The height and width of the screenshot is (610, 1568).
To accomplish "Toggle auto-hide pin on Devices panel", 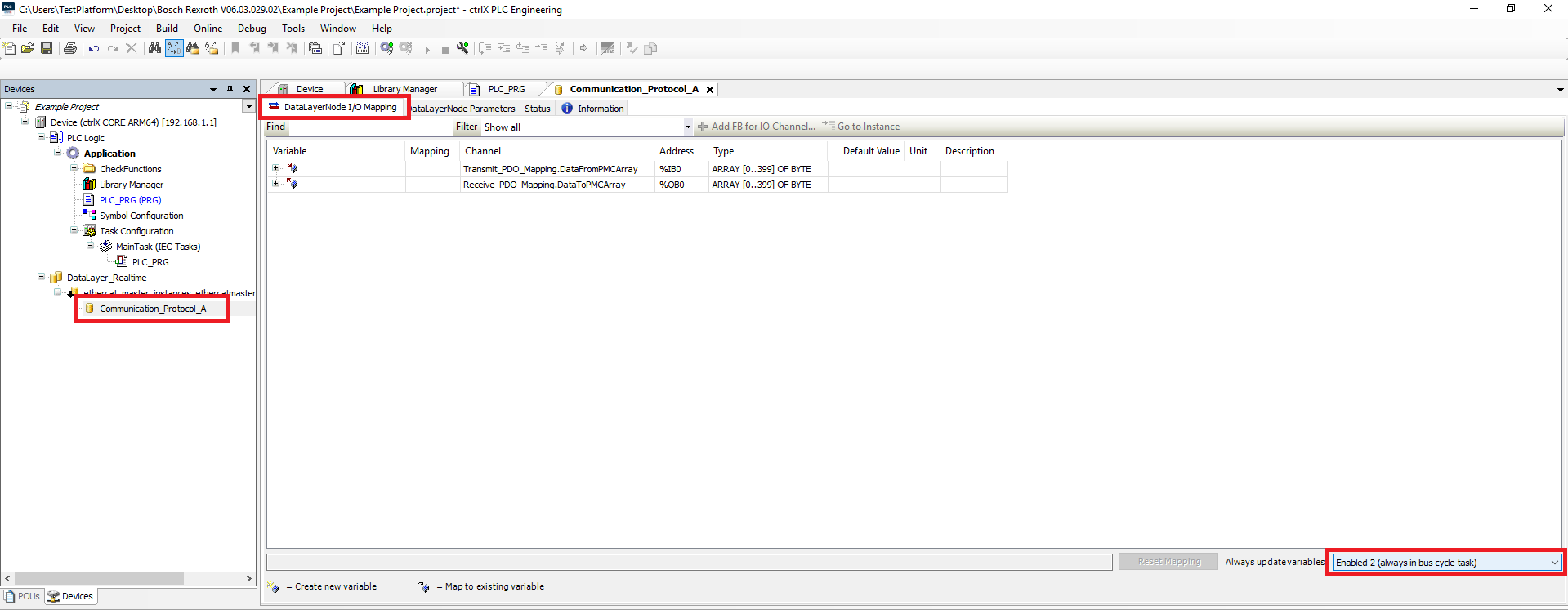I will [x=230, y=89].
